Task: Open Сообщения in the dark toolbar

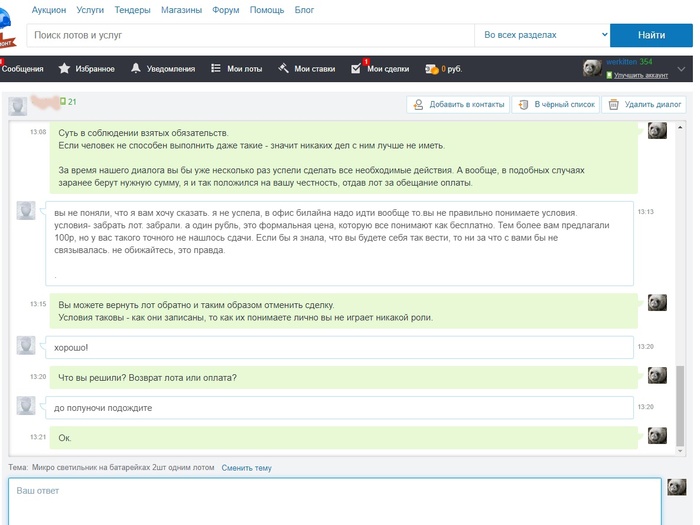Action: pos(22,69)
